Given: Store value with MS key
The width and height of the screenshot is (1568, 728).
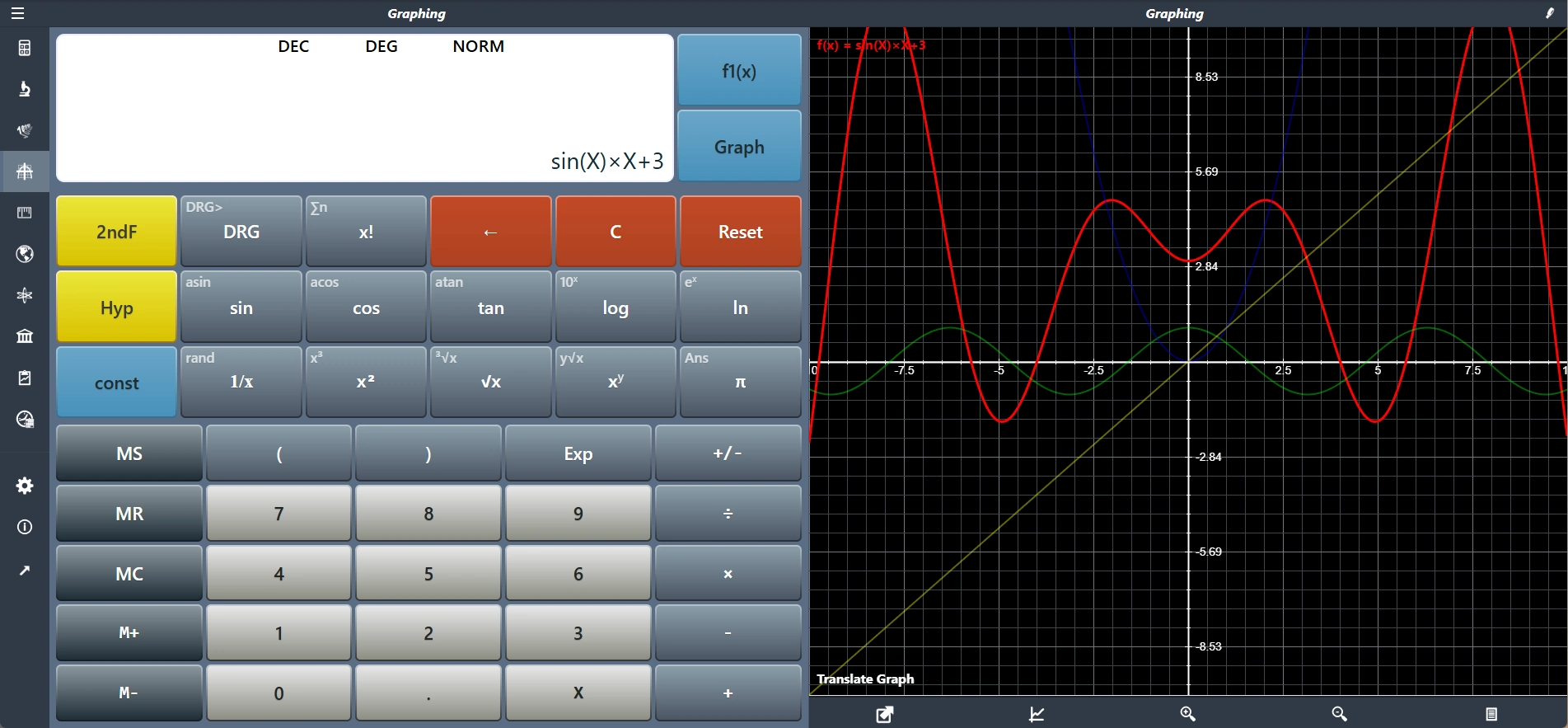Looking at the screenshot, I should 129,453.
